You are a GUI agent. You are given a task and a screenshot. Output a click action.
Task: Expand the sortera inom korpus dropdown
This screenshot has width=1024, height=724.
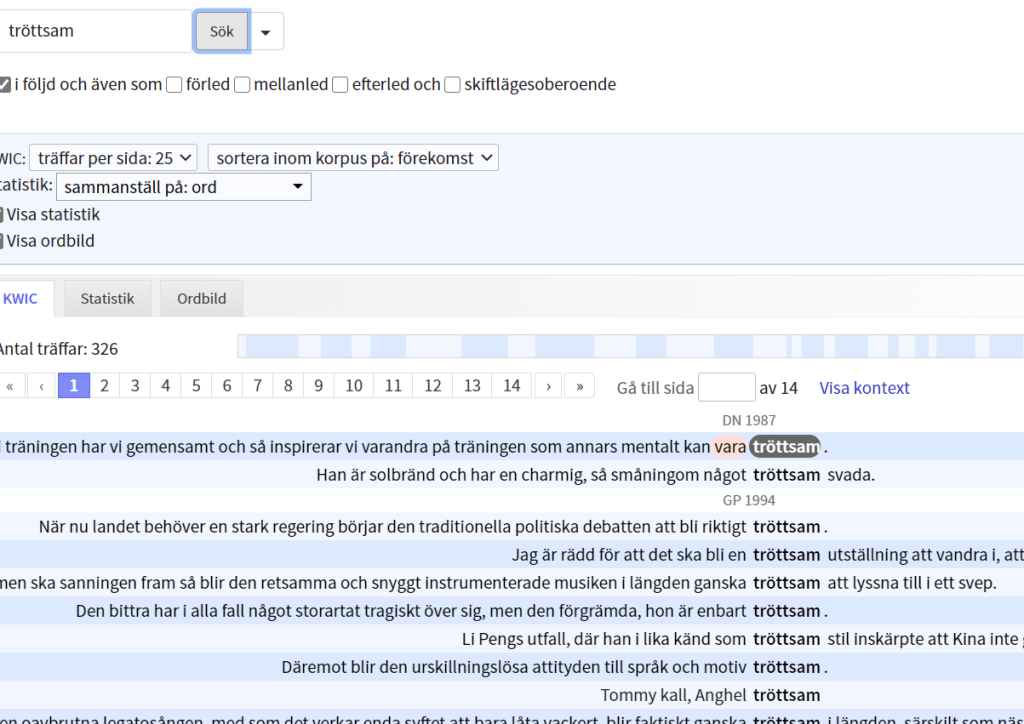point(353,158)
